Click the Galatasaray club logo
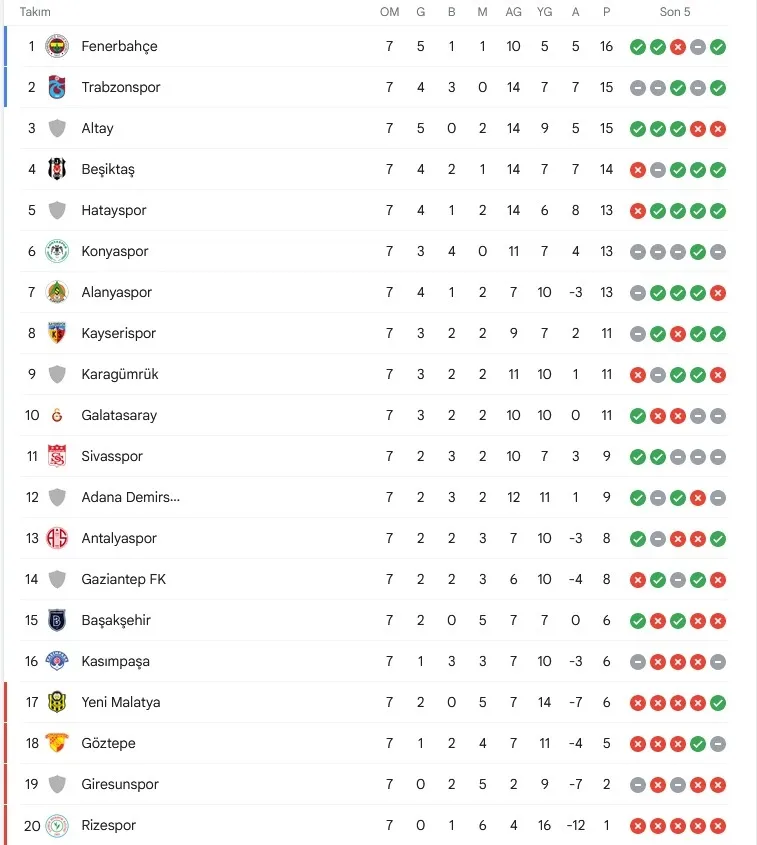Image resolution: width=757 pixels, height=845 pixels. coord(57,415)
